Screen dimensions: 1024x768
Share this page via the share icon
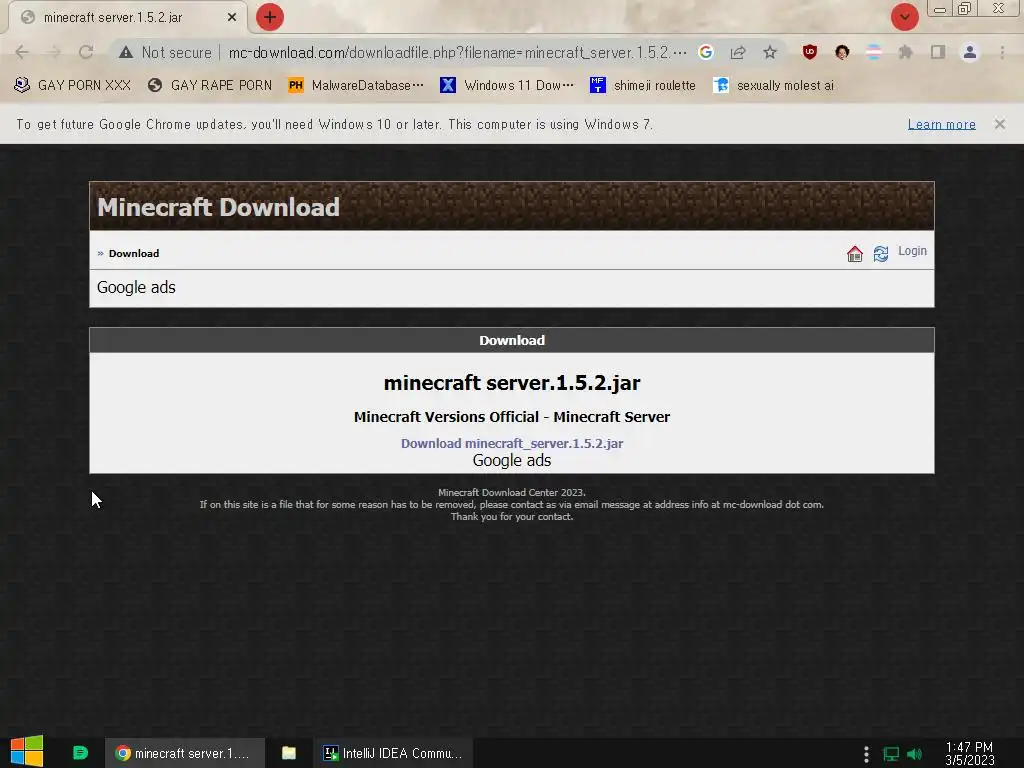(x=738, y=52)
